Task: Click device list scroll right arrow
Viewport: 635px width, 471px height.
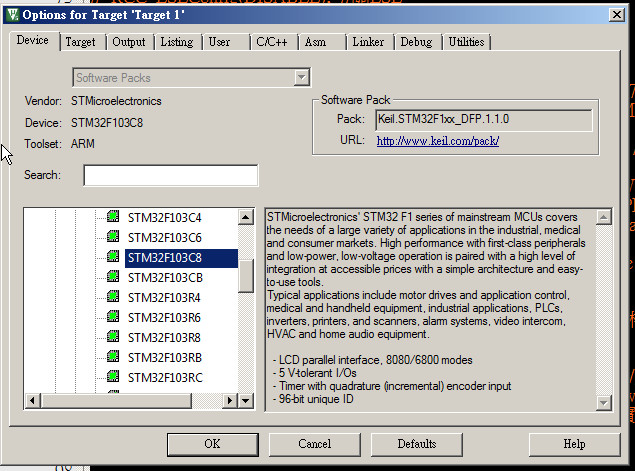Action: click(x=230, y=401)
